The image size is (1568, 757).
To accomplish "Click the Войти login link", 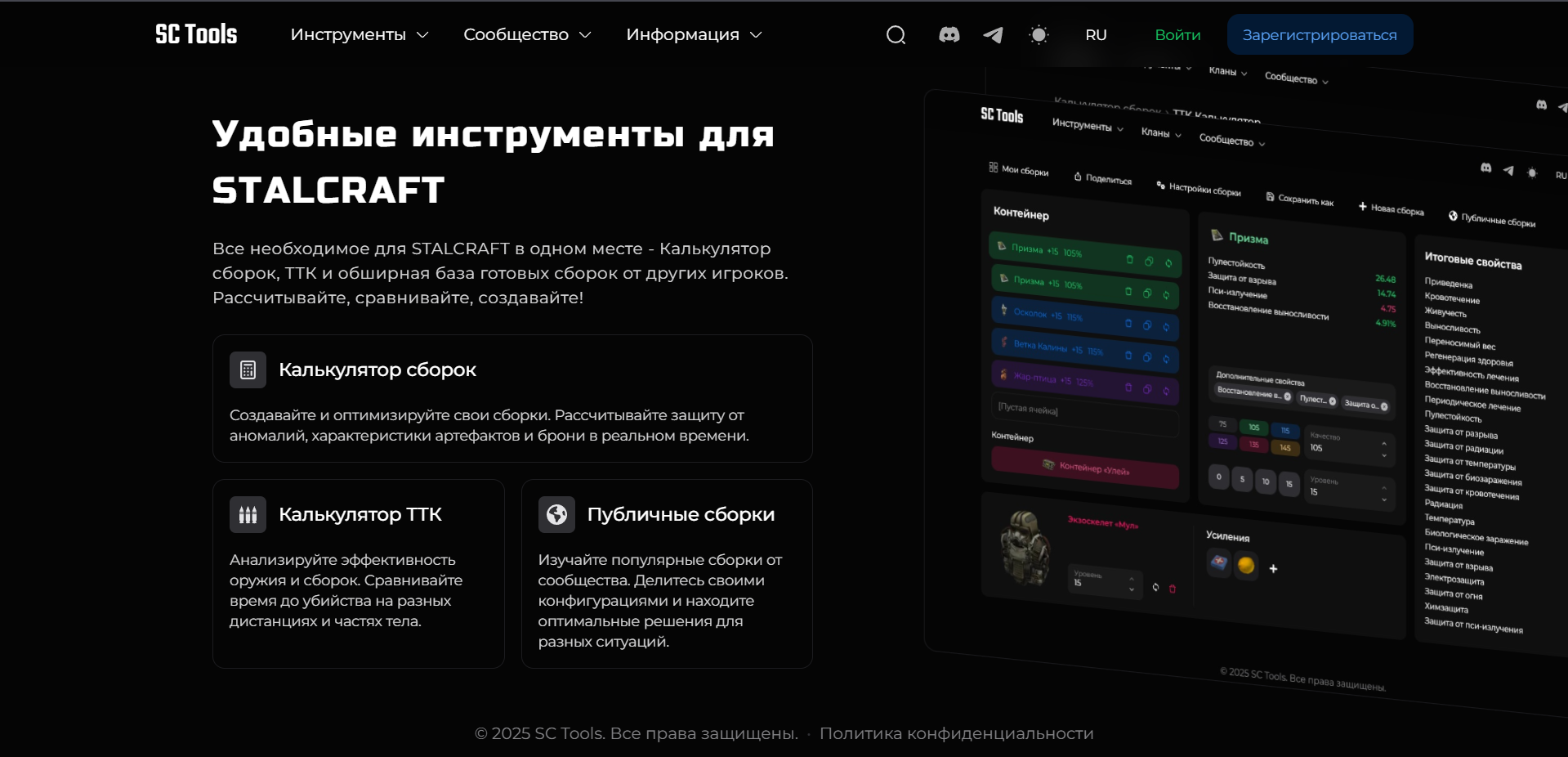I will click(1177, 35).
